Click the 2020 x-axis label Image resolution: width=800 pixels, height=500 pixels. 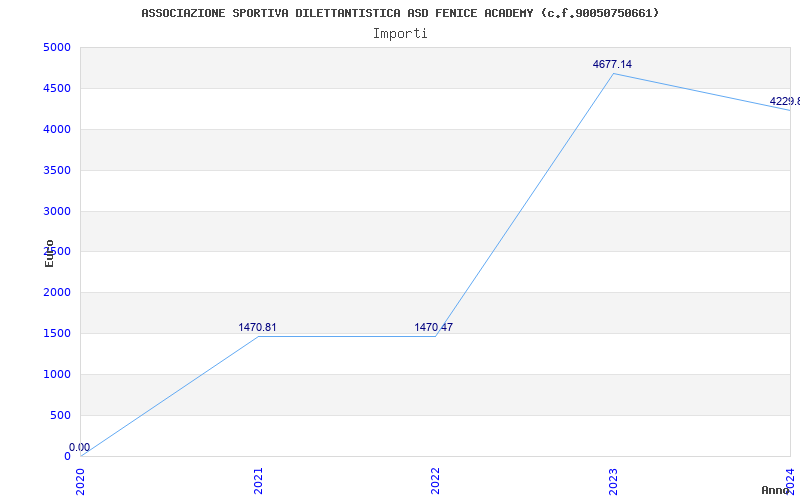[x=81, y=481]
